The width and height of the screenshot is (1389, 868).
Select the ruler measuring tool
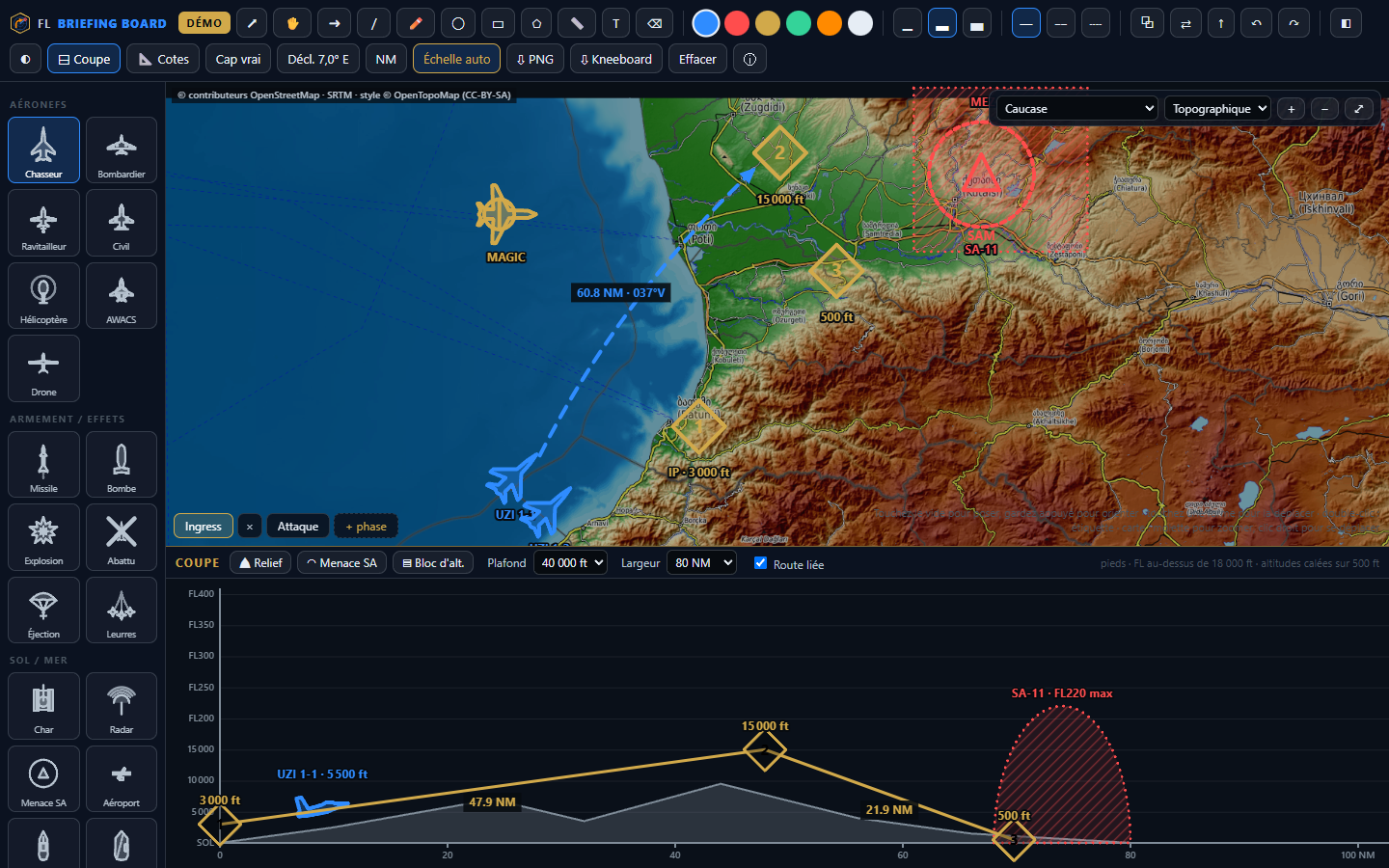tap(577, 23)
